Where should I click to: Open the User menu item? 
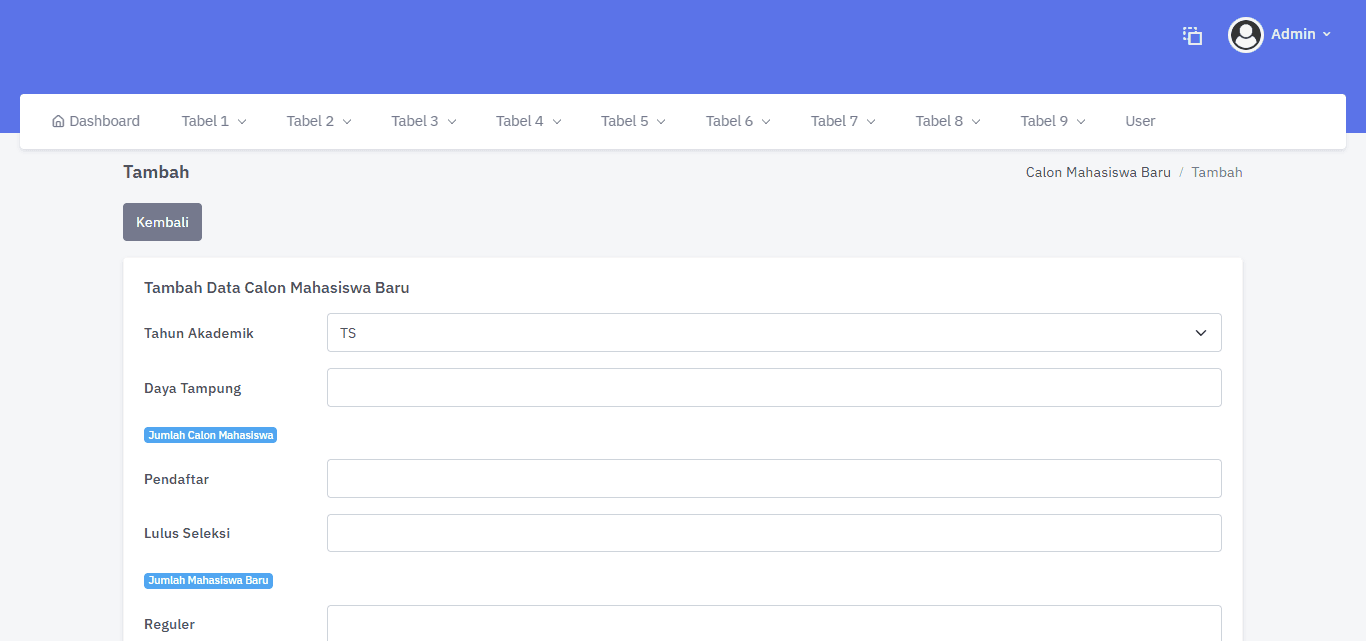click(x=1140, y=121)
